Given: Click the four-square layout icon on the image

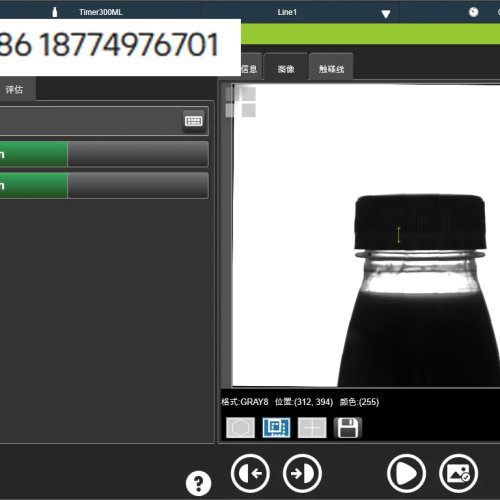Looking at the screenshot, I should (241, 102).
